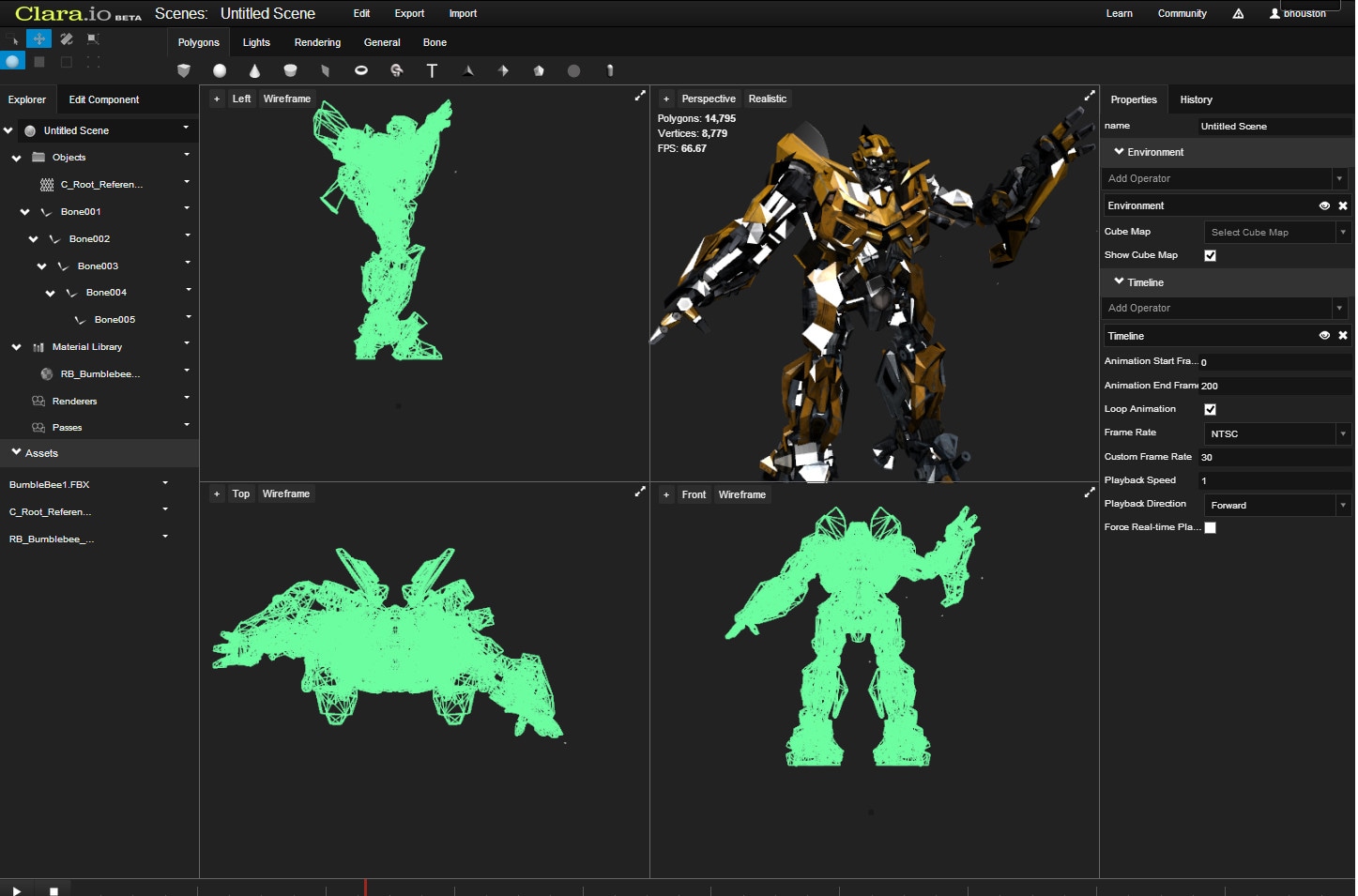Open the Export menu
The height and width of the screenshot is (896, 1358).
pyautogui.click(x=409, y=13)
